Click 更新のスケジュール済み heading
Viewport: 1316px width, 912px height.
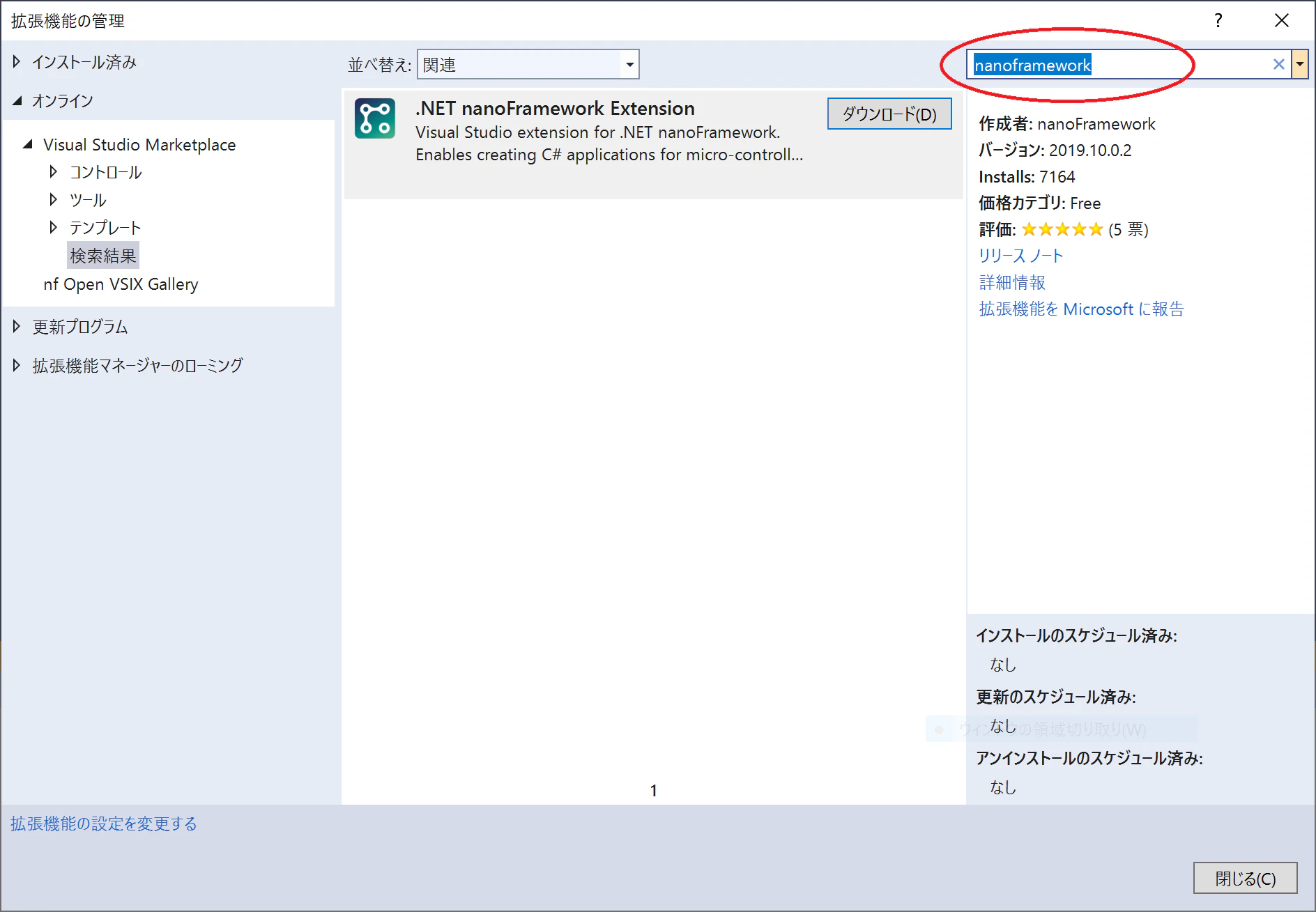(x=1056, y=697)
